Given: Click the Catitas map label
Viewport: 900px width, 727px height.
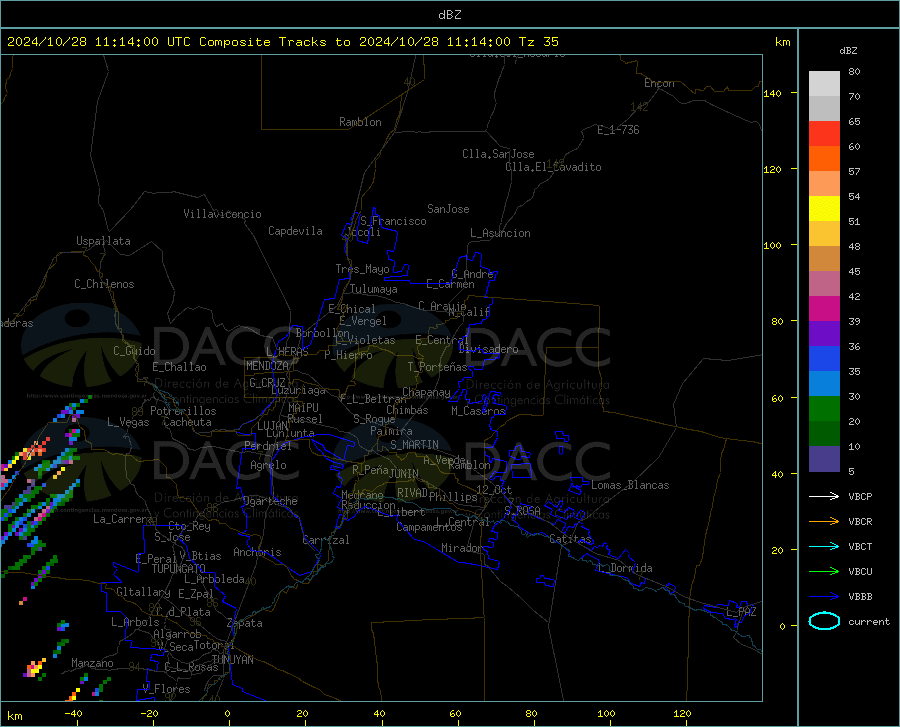Looking at the screenshot, I should pyautogui.click(x=570, y=539).
